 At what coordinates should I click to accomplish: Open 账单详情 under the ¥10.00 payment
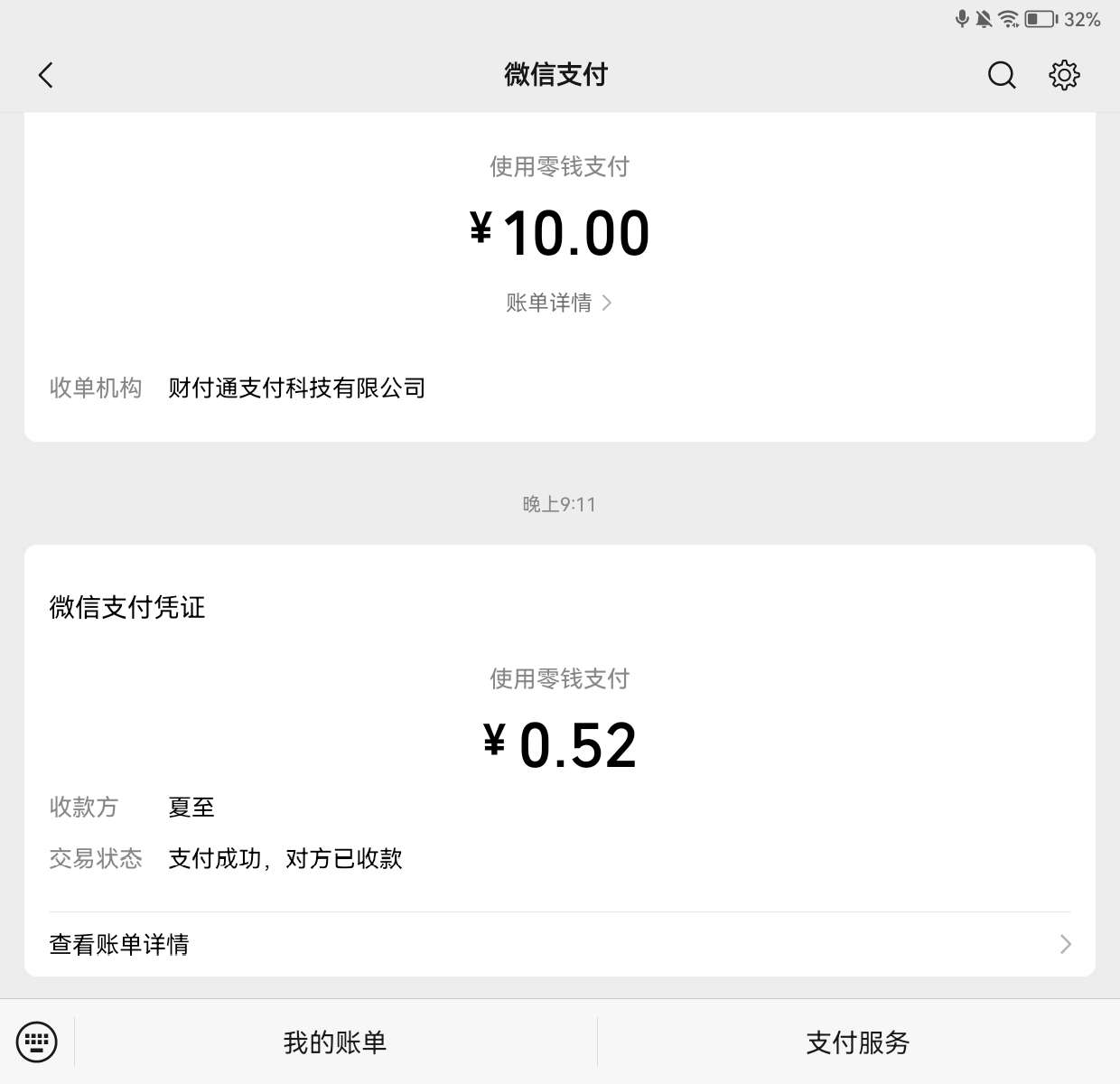[x=549, y=303]
